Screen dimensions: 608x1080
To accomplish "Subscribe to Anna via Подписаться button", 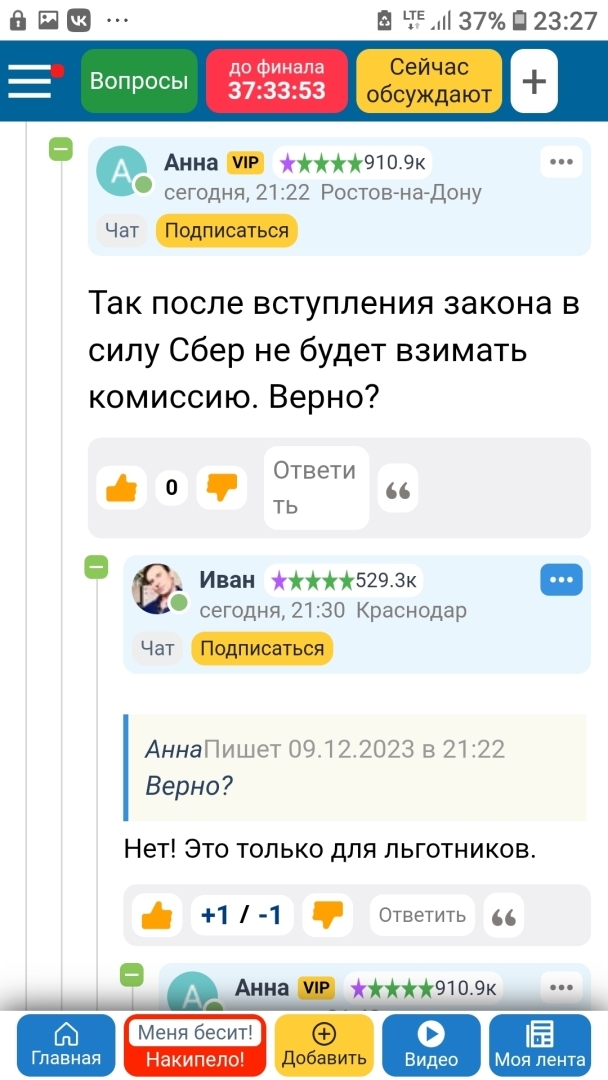I will point(227,231).
